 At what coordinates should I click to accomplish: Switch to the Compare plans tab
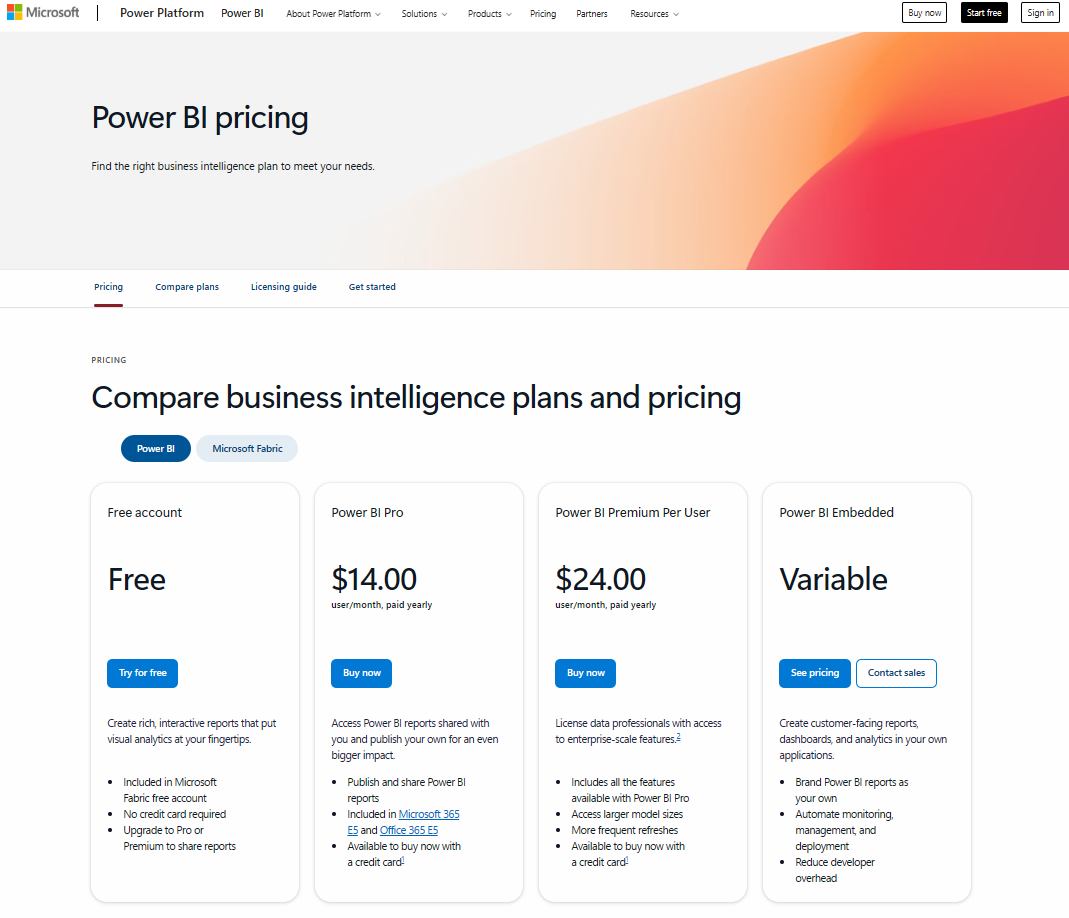[x=187, y=287]
